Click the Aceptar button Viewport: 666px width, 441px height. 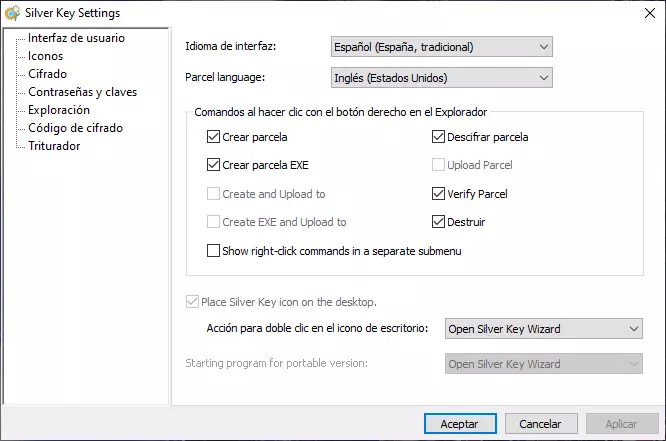460,424
